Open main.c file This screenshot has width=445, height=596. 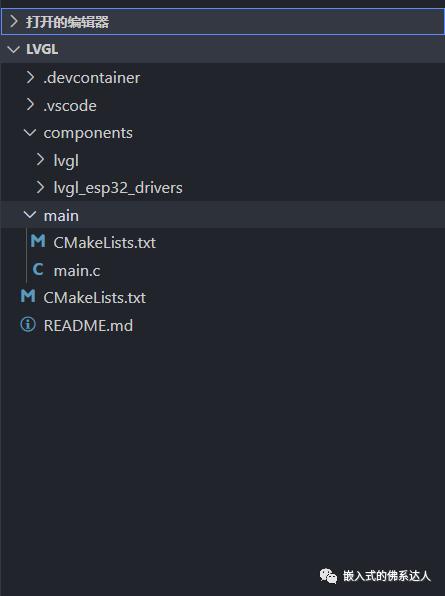[x=77, y=271]
